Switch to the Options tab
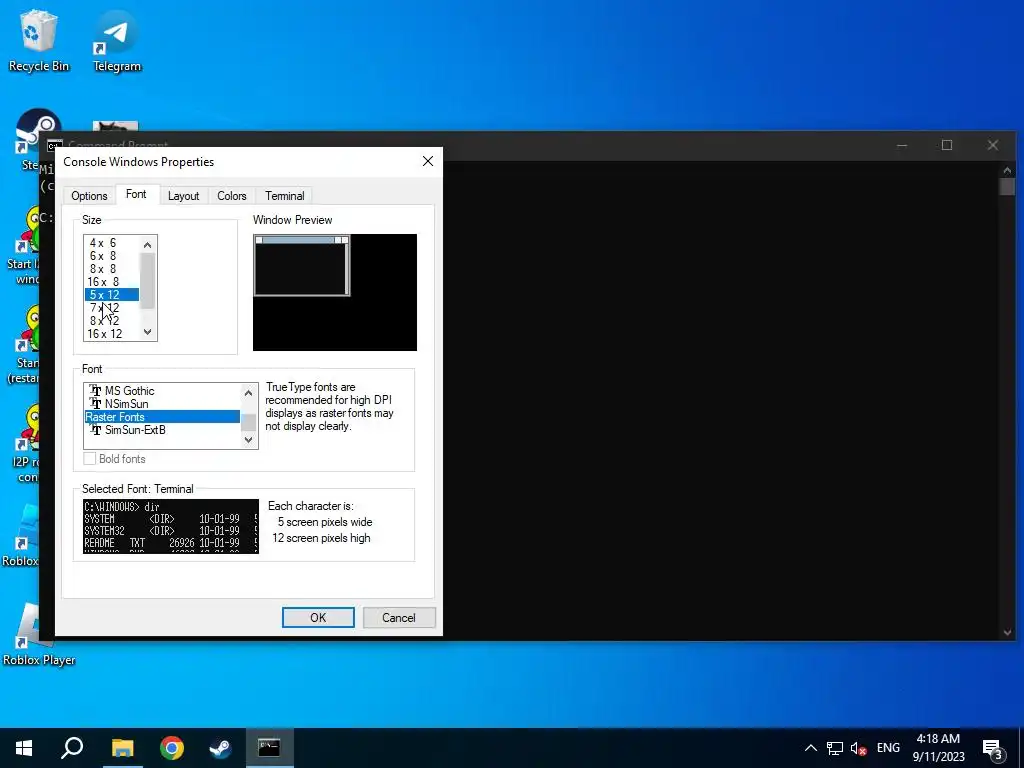Viewport: 1024px width, 768px height. pyautogui.click(x=89, y=196)
